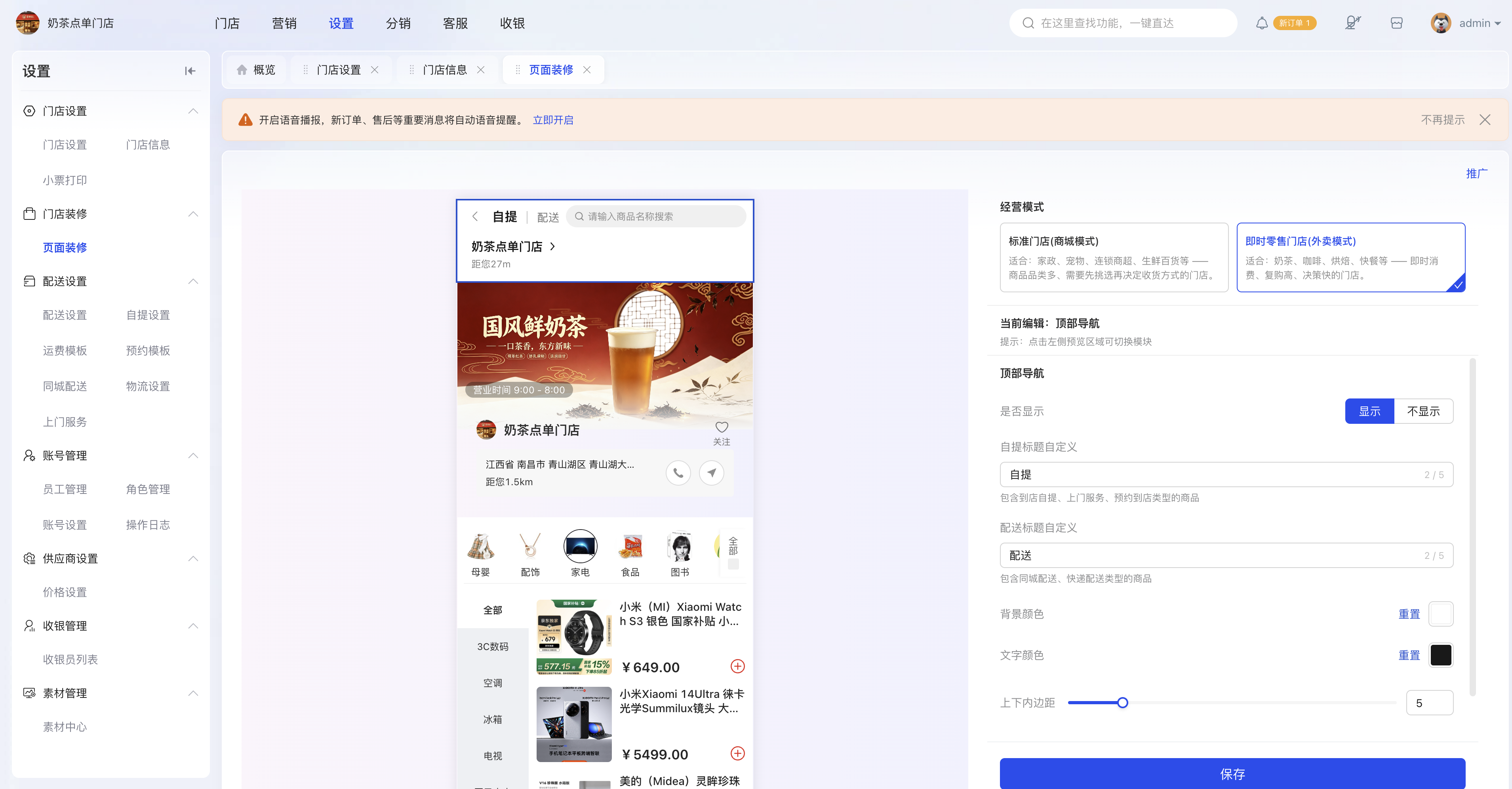Close the voice broadcast warning banner
Screen dimensions: 1512x789
(x=1484, y=120)
